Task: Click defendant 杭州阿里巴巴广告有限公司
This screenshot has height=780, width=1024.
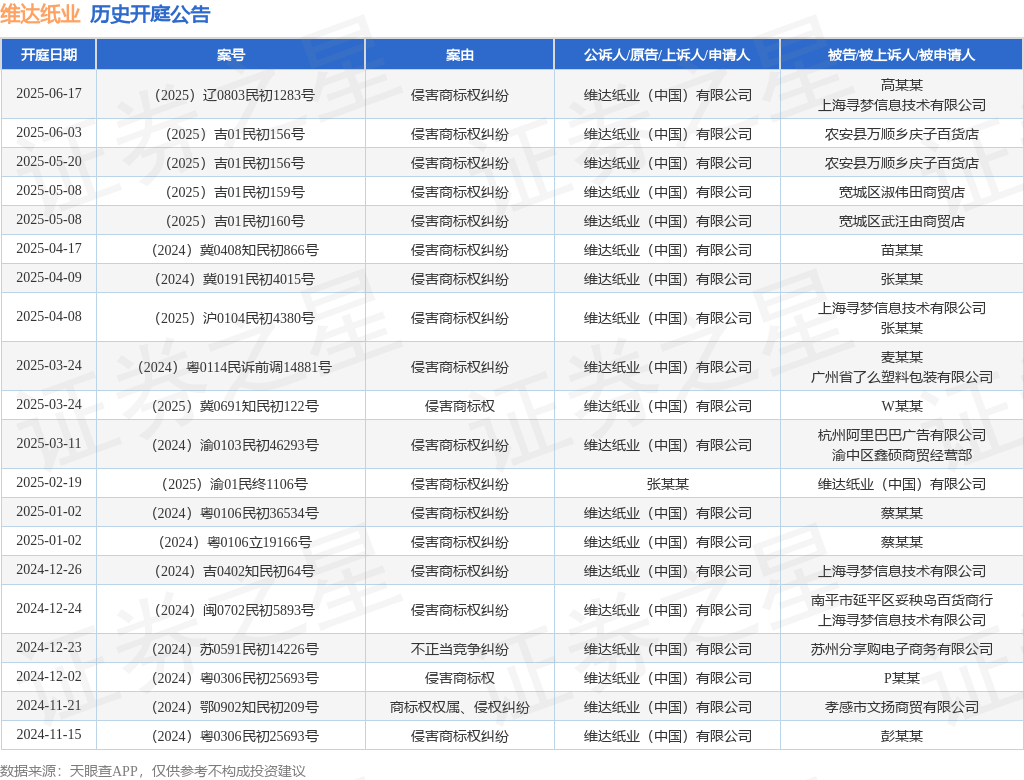Action: [x=902, y=434]
